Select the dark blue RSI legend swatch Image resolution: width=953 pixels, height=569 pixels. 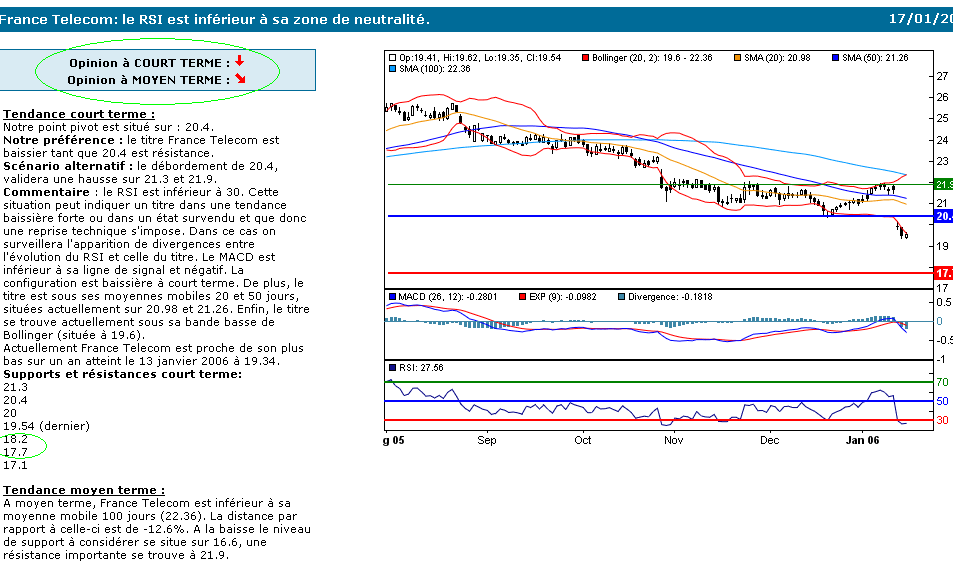[393, 368]
